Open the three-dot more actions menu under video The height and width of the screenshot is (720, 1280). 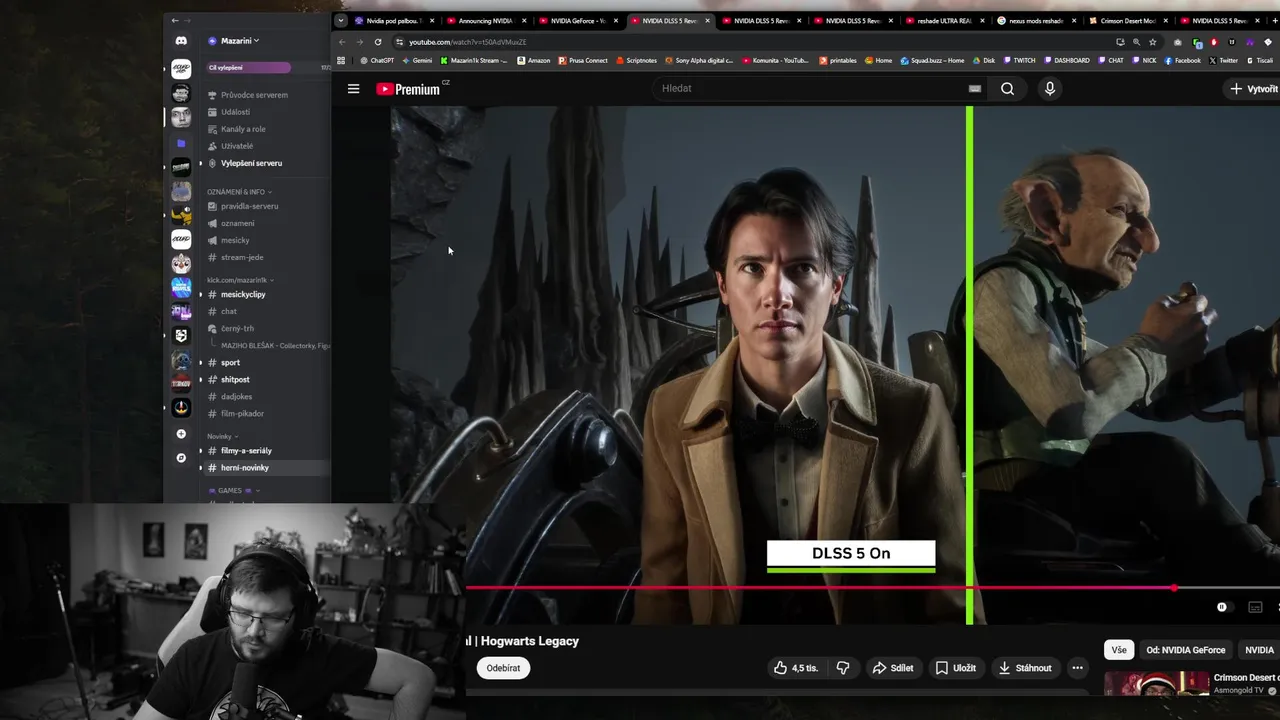coord(1077,668)
